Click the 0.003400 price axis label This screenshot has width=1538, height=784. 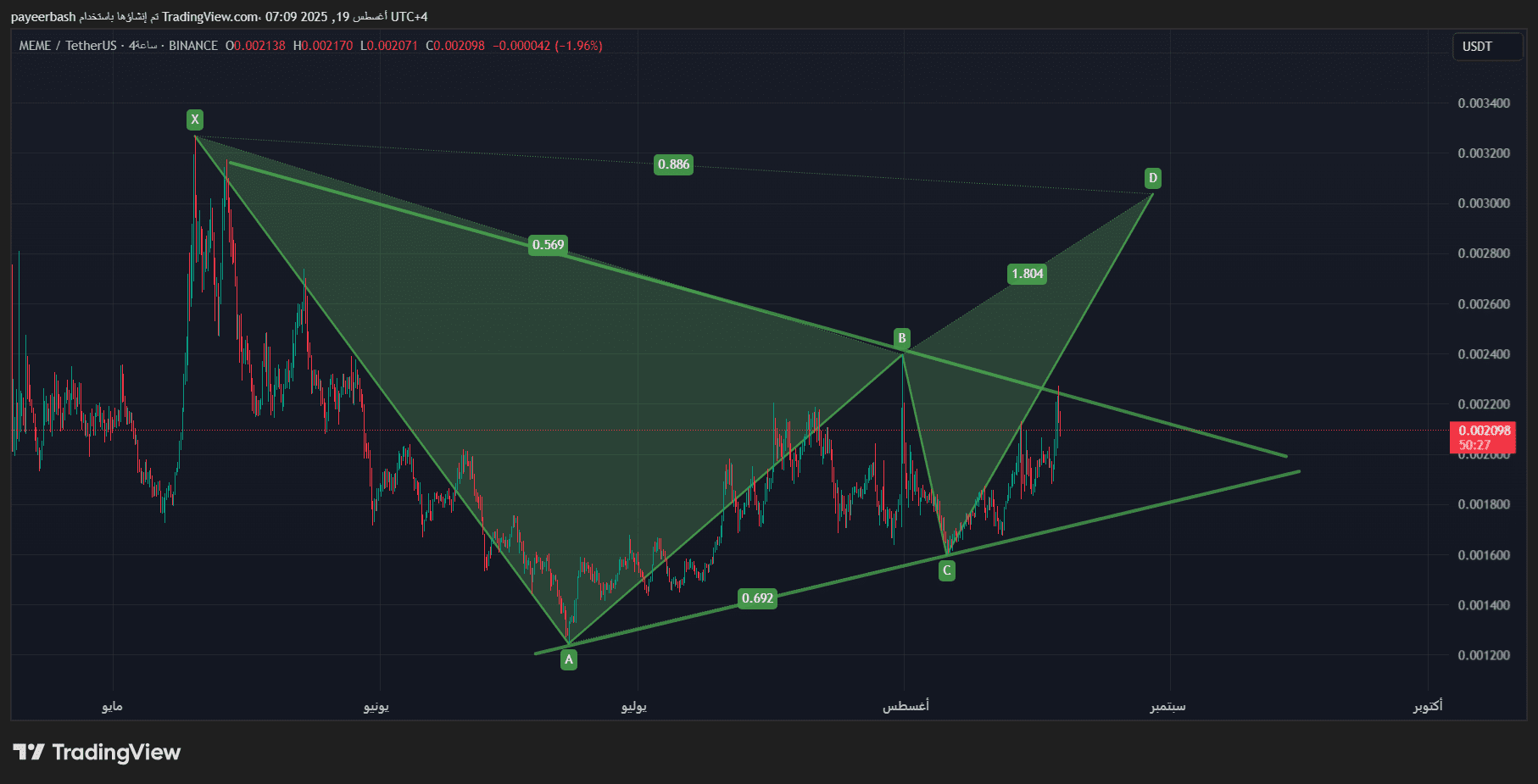pyautogui.click(x=1484, y=103)
